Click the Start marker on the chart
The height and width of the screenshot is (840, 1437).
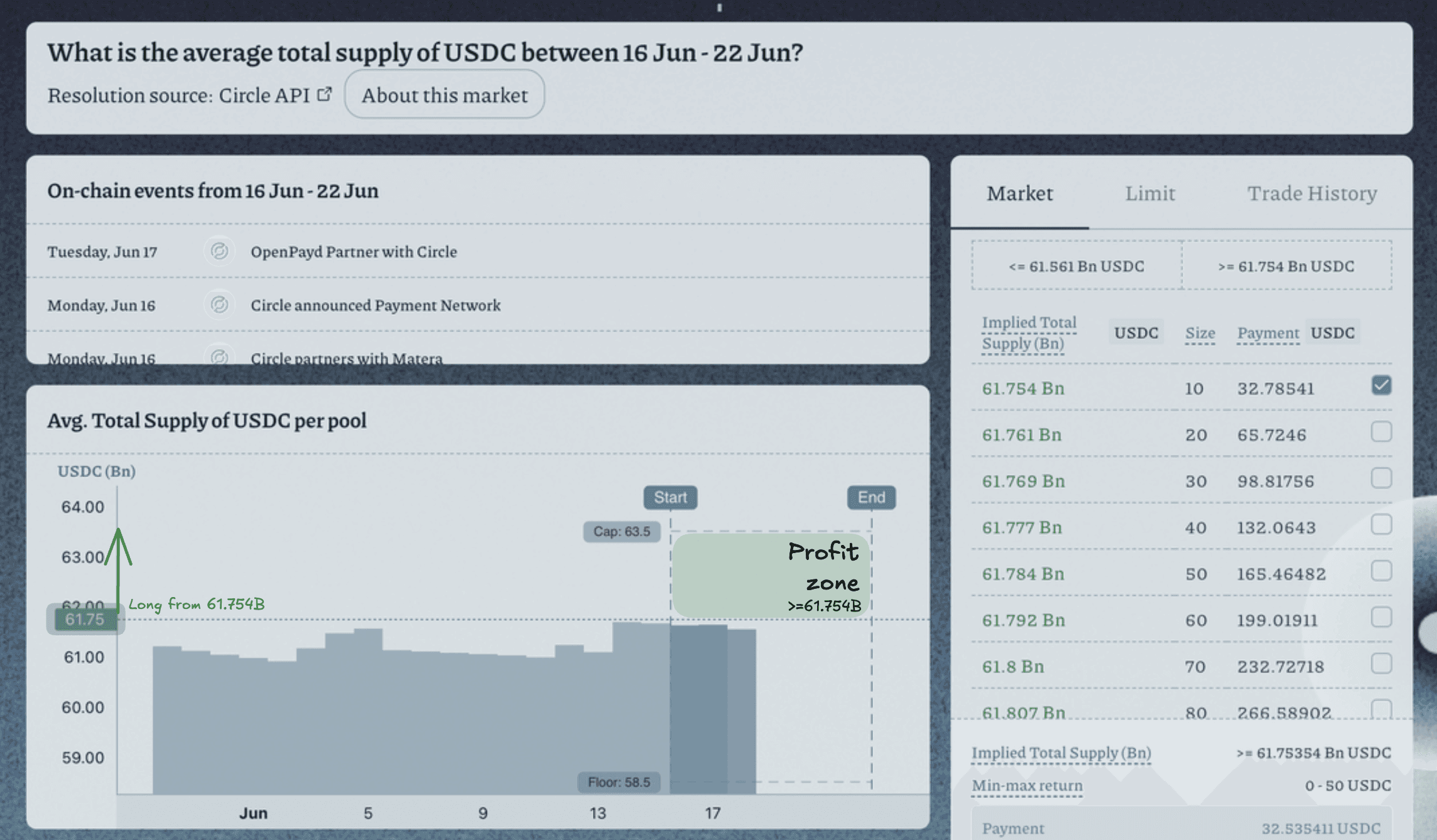[670, 497]
